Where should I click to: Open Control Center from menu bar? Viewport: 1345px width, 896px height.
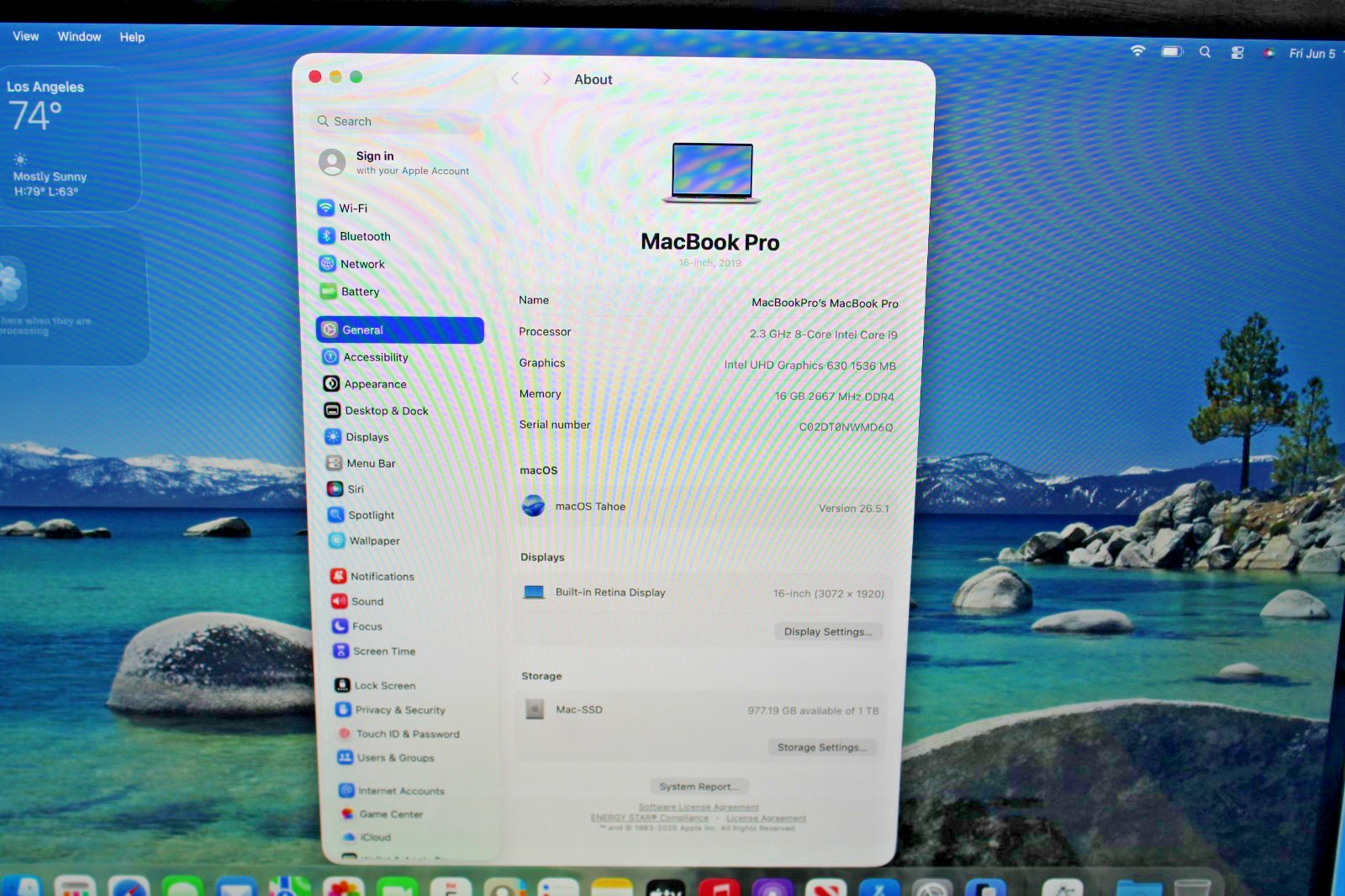pyautogui.click(x=1237, y=53)
